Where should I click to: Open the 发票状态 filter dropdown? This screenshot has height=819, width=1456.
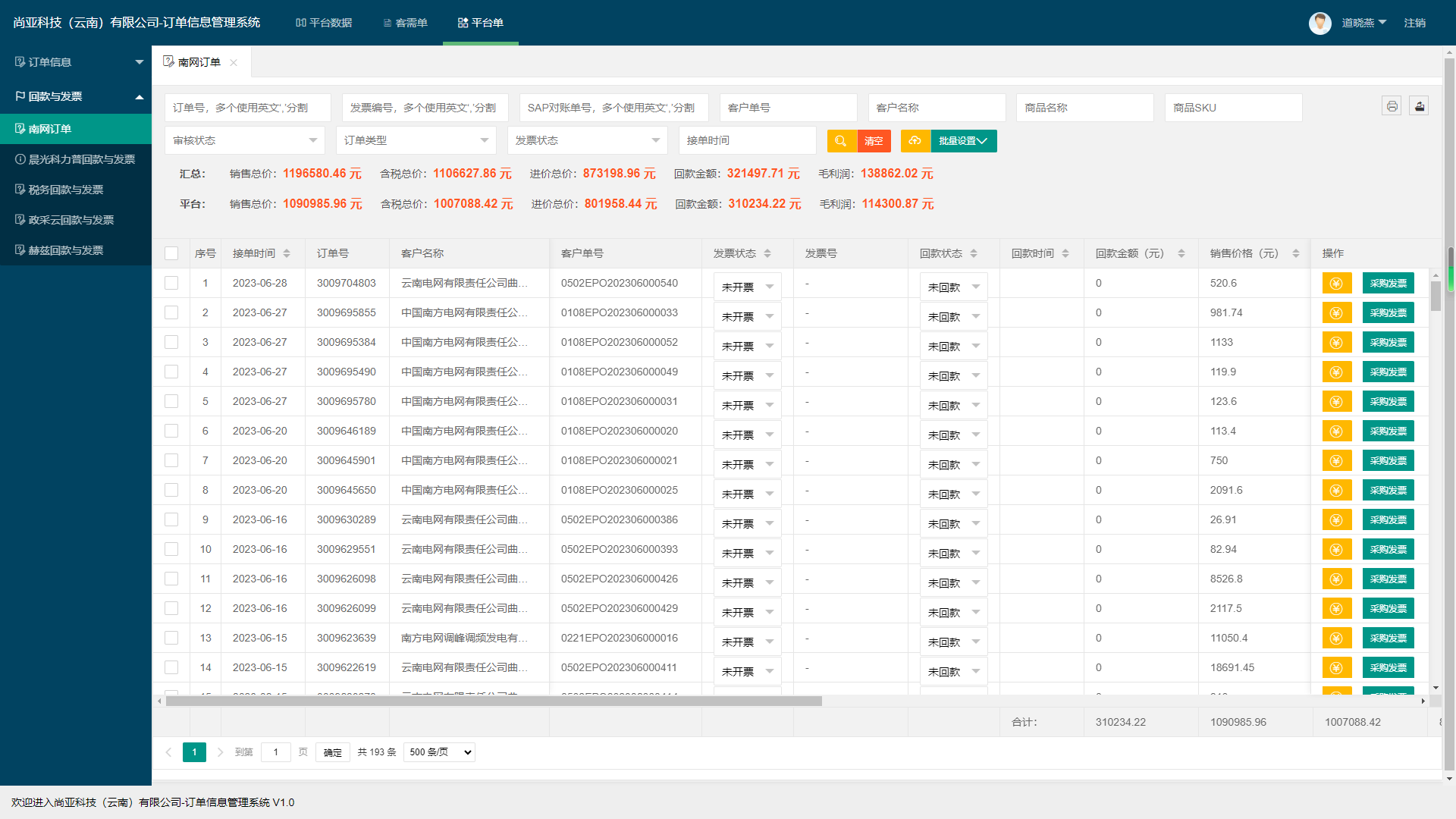click(588, 140)
